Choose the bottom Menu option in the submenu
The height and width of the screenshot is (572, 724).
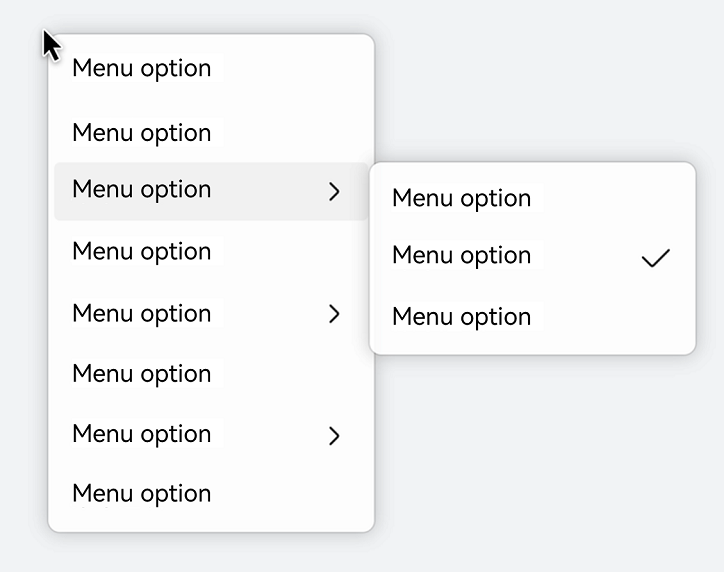click(x=532, y=317)
